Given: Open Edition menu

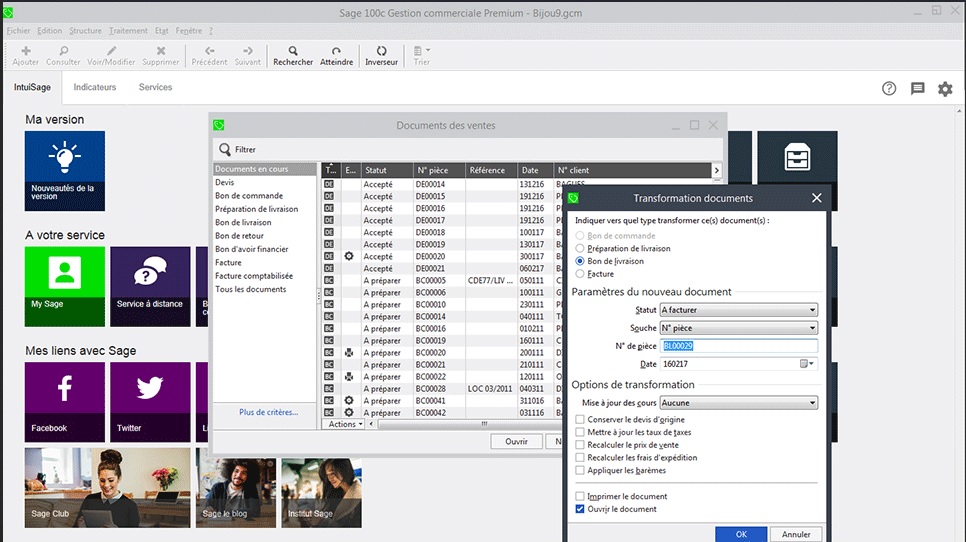Looking at the screenshot, I should pyautogui.click(x=49, y=31).
